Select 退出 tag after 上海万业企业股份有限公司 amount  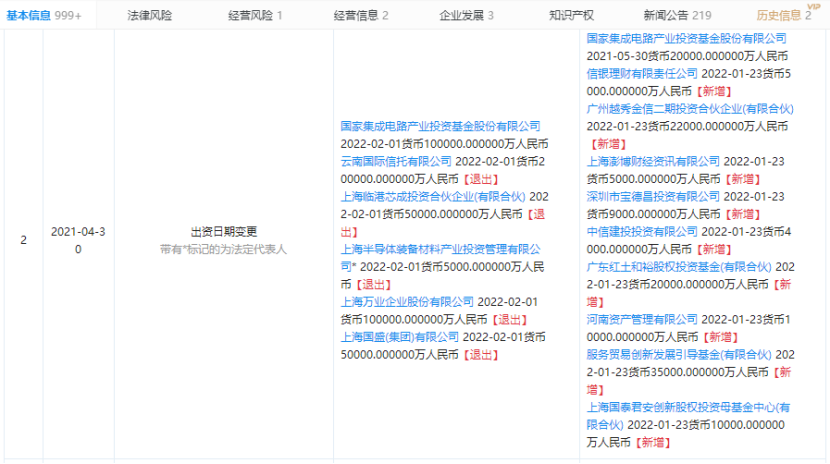(x=509, y=320)
